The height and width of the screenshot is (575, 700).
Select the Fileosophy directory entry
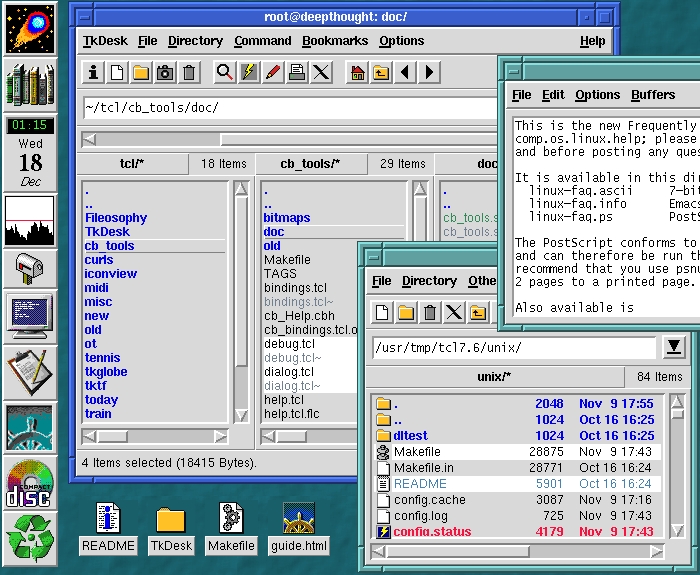(x=116, y=217)
